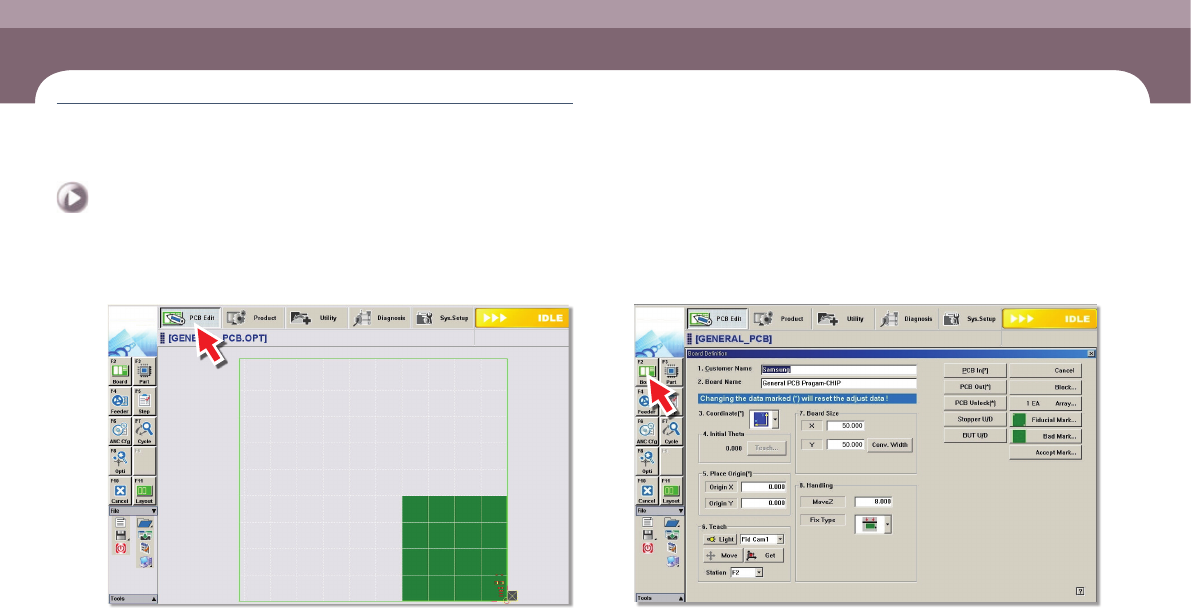Click Customer Name field containing Samsung
The width and height of the screenshot is (1191, 610).
point(839,370)
